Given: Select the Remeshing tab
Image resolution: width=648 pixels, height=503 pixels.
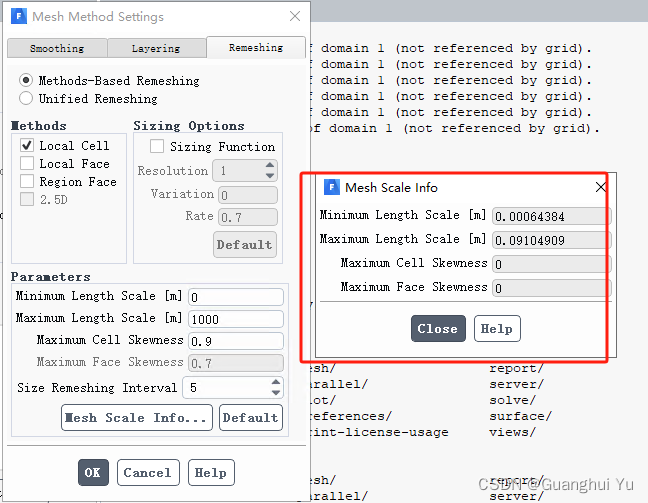Looking at the screenshot, I should (256, 48).
